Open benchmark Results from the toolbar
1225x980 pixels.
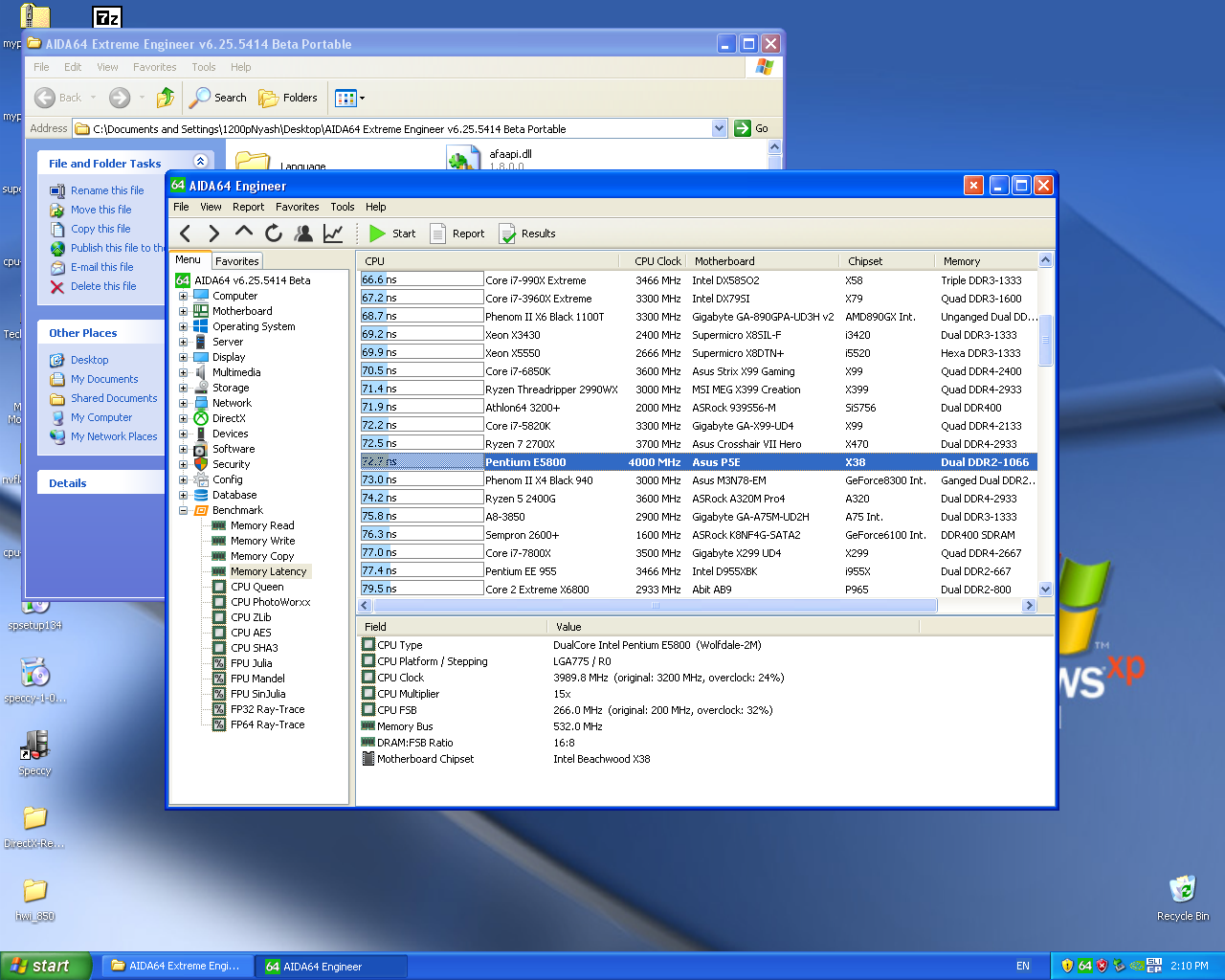527,233
